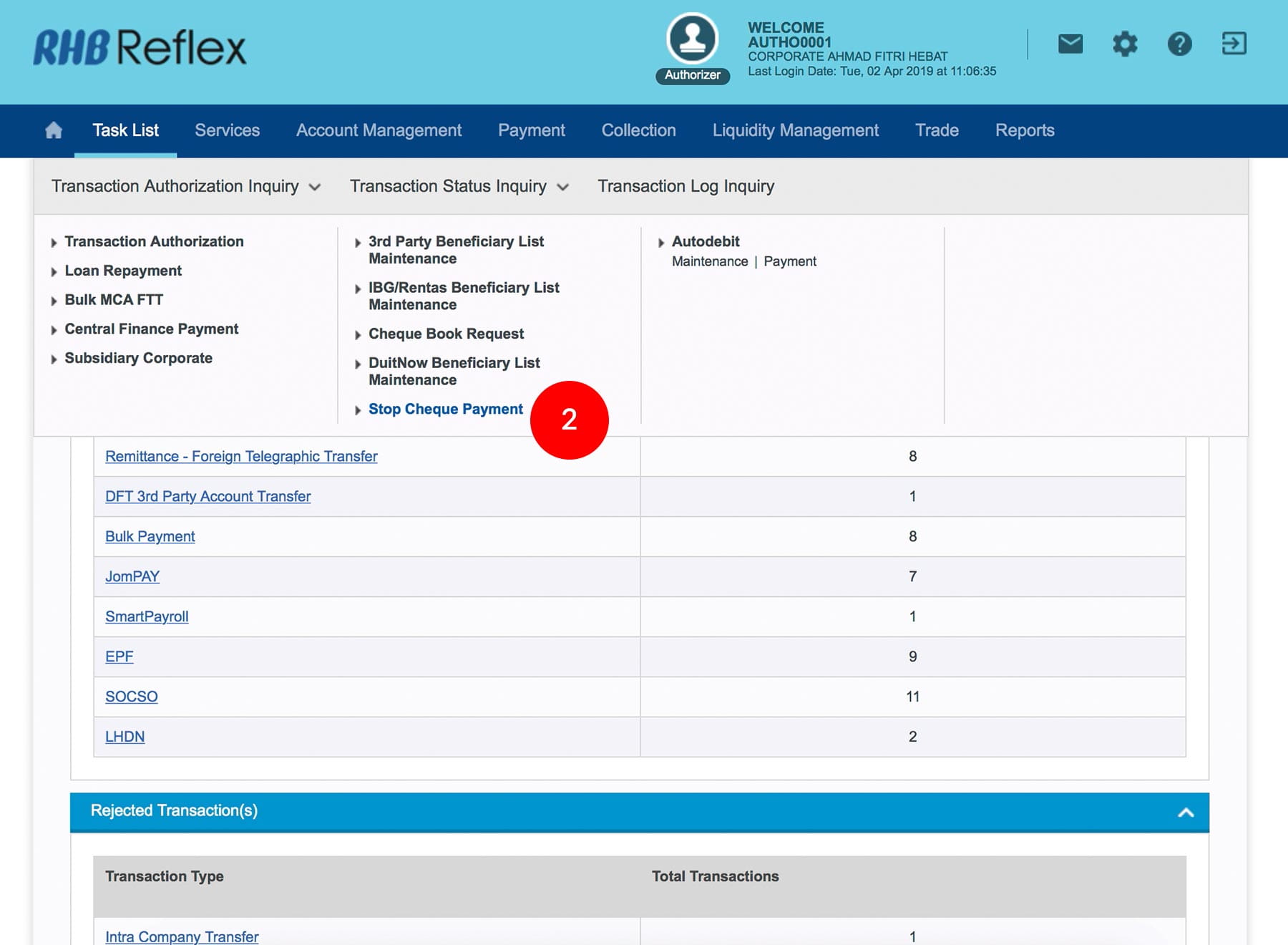The image size is (1288, 945).
Task: Select Loan Repayment menu entry
Action: pos(123,271)
